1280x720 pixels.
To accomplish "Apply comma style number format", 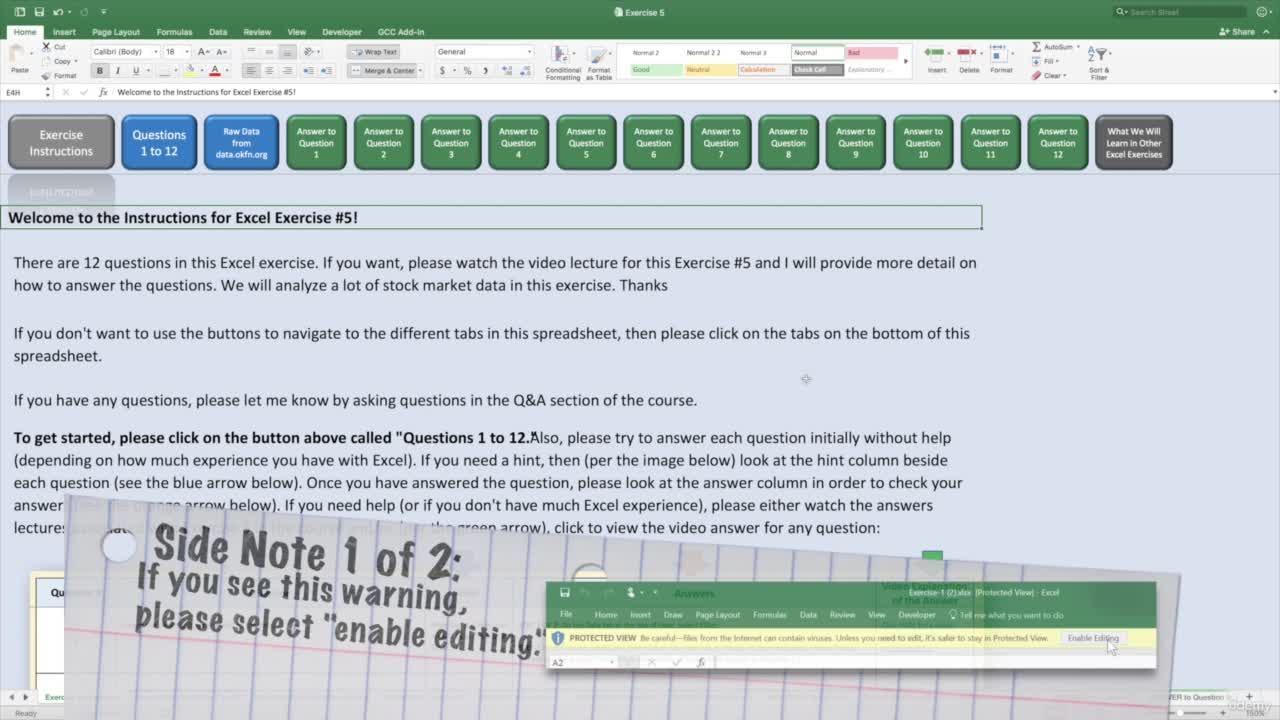I will (x=485, y=70).
